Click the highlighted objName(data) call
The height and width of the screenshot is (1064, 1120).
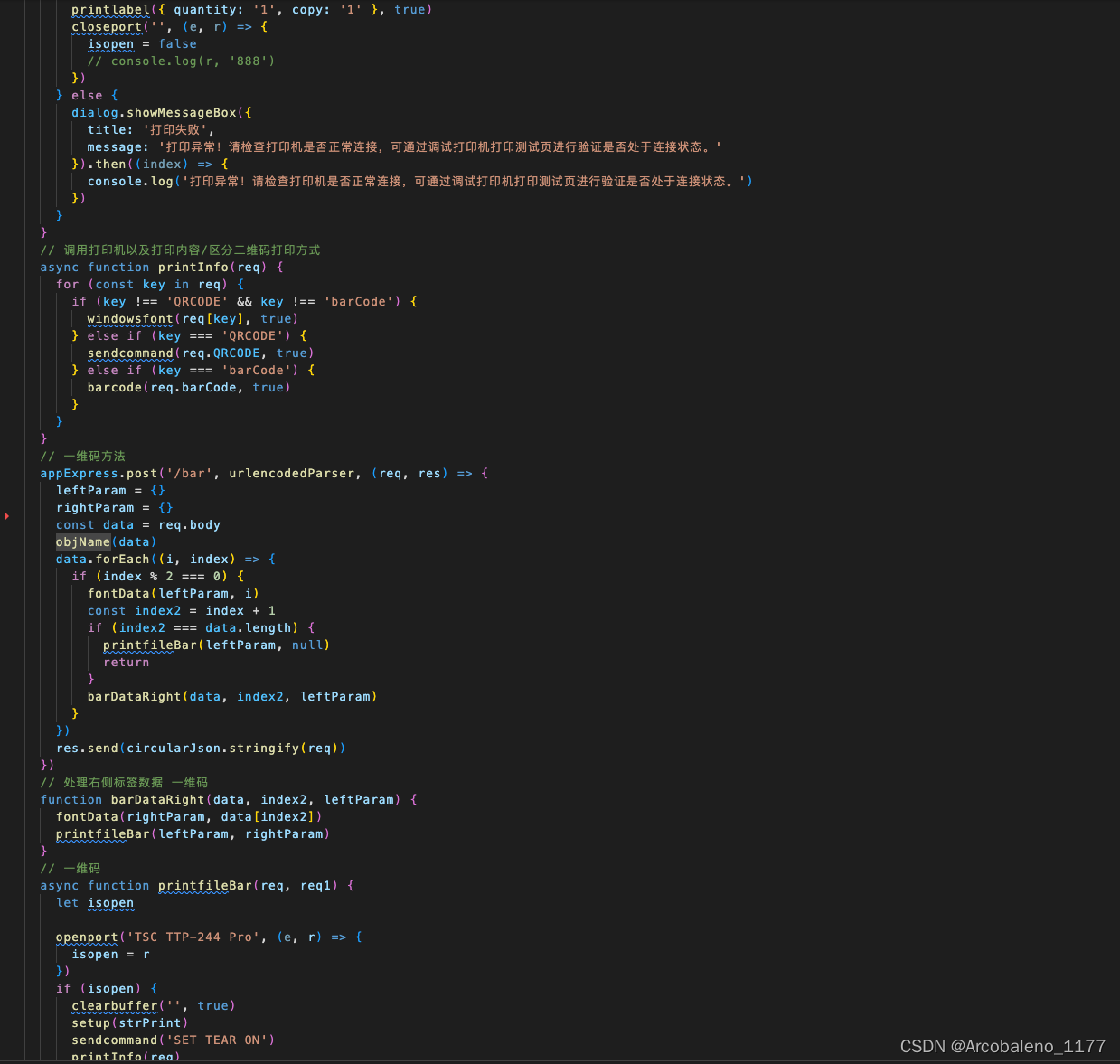click(107, 541)
